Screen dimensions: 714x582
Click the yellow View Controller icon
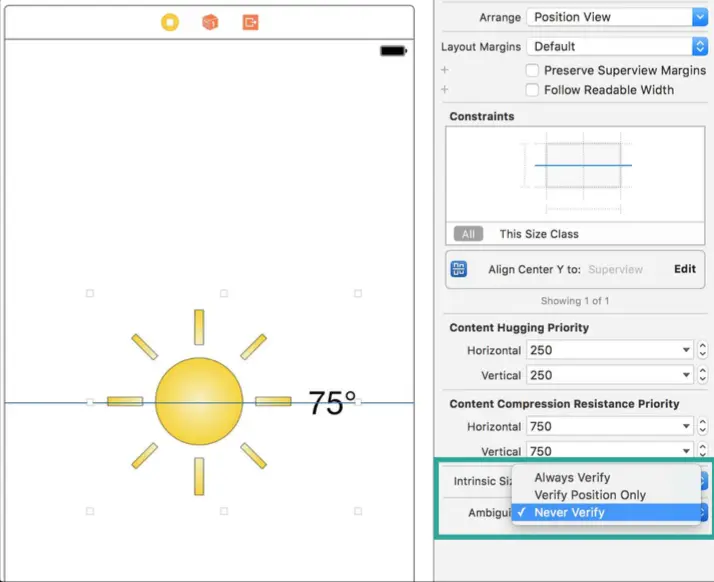[x=170, y=22]
